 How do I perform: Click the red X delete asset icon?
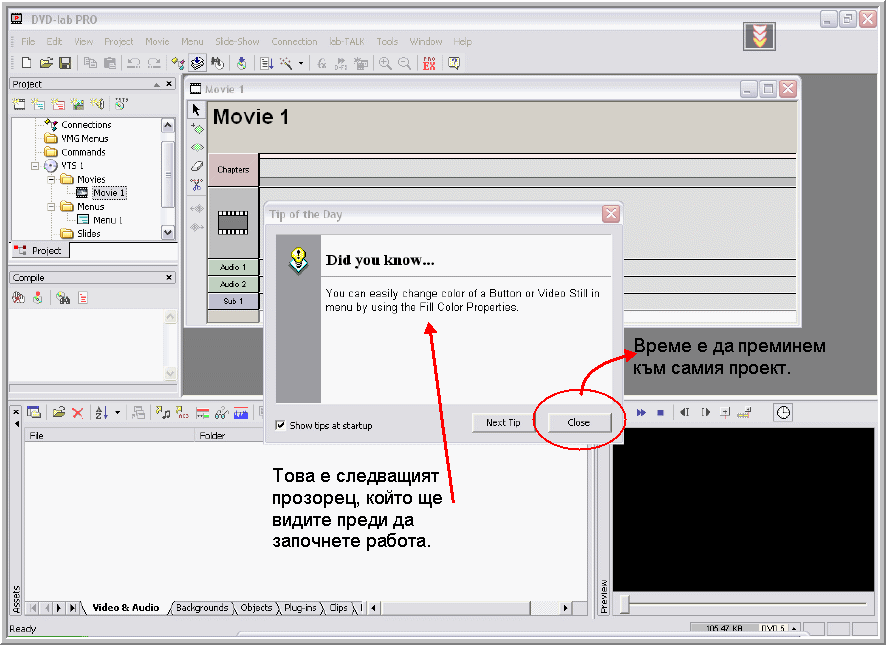coord(78,413)
